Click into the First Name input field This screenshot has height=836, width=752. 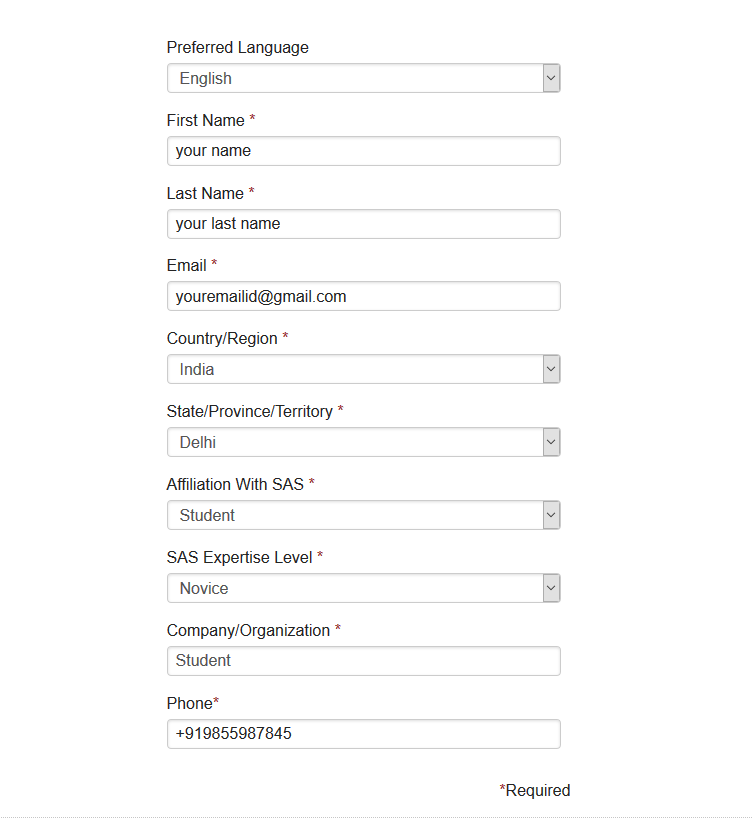click(363, 151)
